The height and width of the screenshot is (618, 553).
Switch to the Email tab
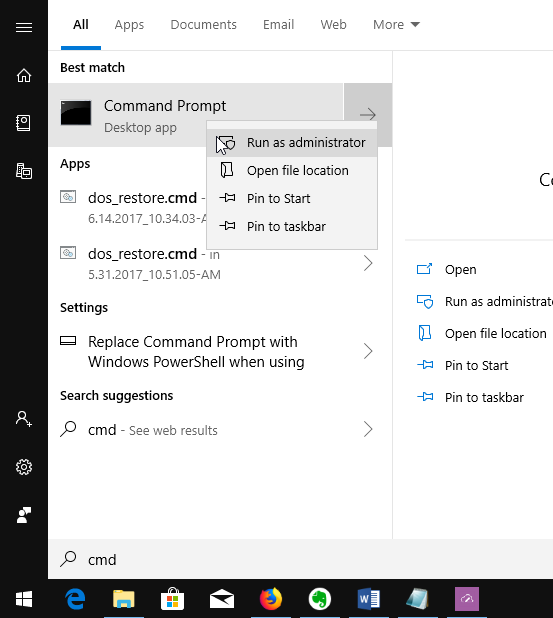(279, 25)
